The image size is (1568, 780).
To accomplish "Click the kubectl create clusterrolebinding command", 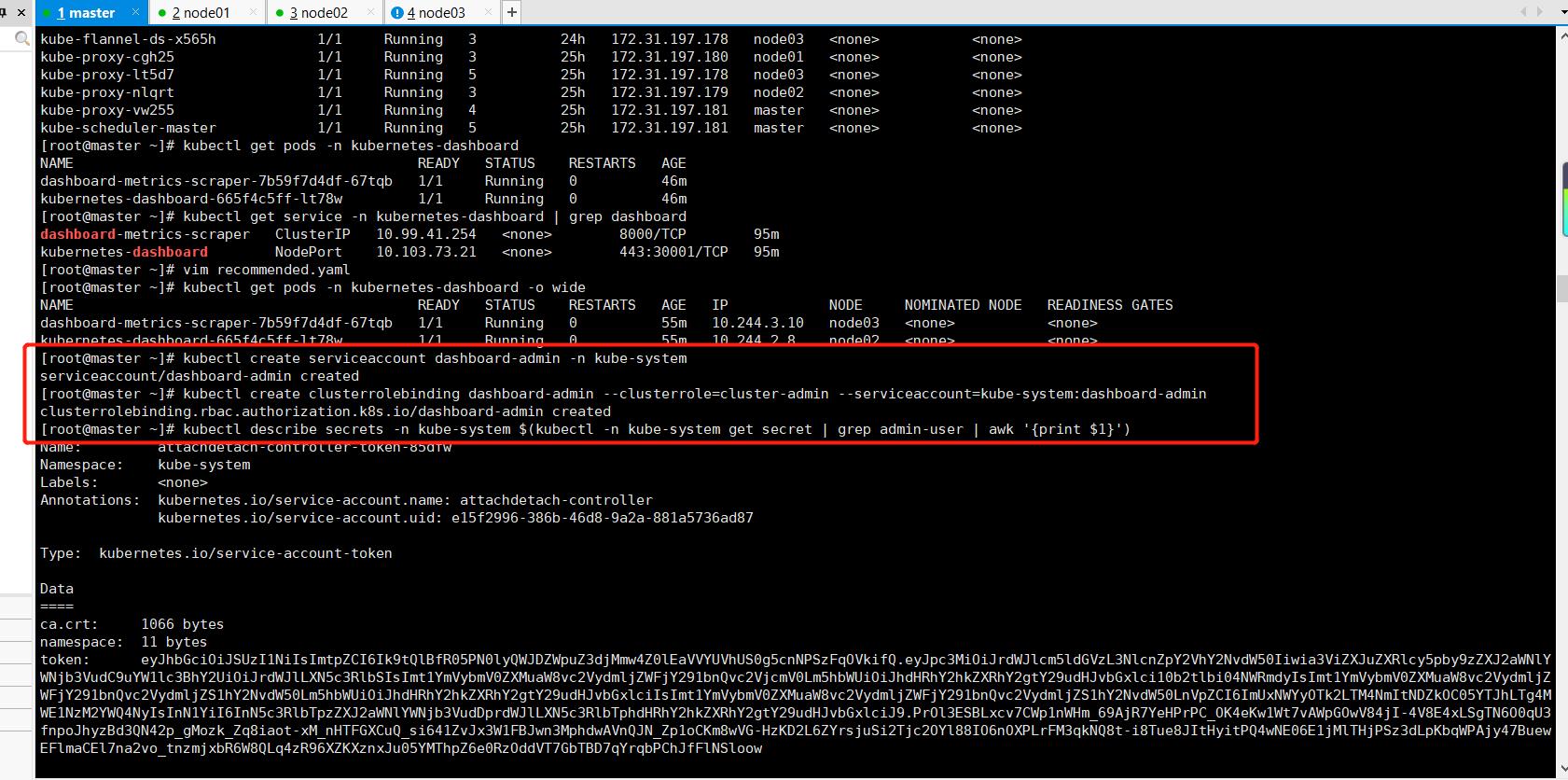I will point(695,394).
